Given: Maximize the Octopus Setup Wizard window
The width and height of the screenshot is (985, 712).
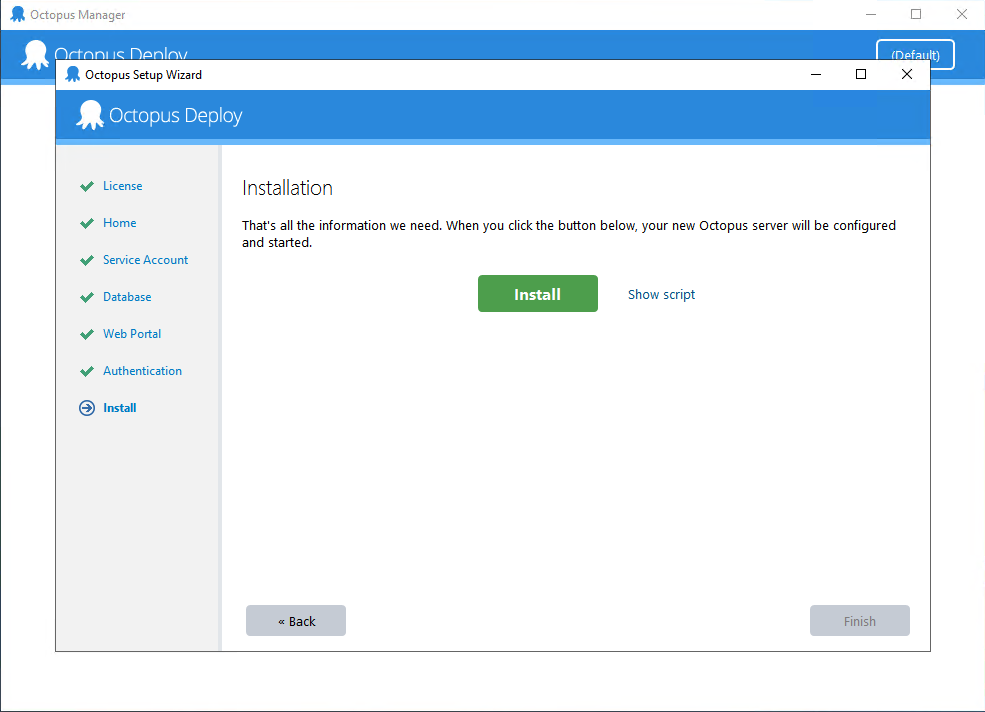Looking at the screenshot, I should [861, 74].
